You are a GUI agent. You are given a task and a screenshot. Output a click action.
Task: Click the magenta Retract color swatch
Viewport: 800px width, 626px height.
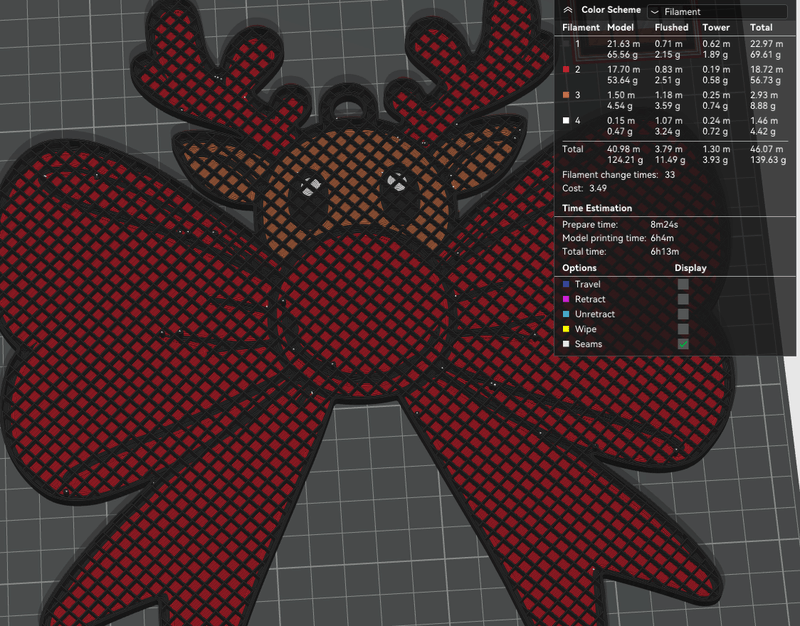click(566, 299)
